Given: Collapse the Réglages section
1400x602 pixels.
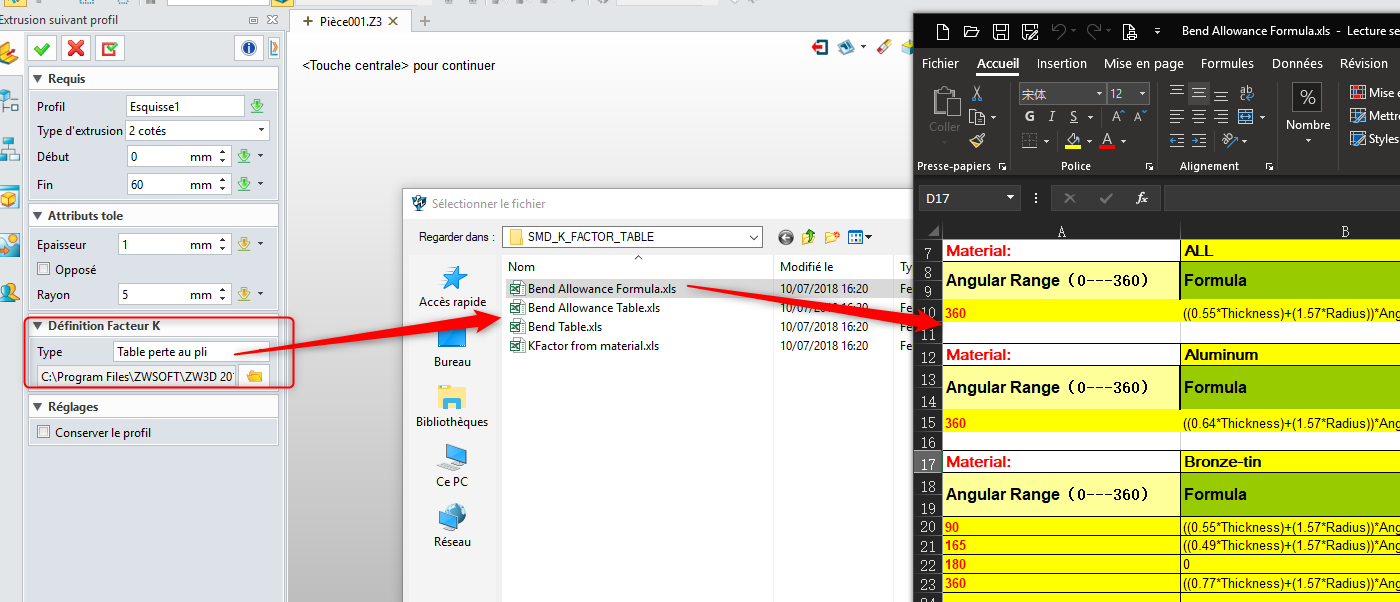Looking at the screenshot, I should pos(38,407).
